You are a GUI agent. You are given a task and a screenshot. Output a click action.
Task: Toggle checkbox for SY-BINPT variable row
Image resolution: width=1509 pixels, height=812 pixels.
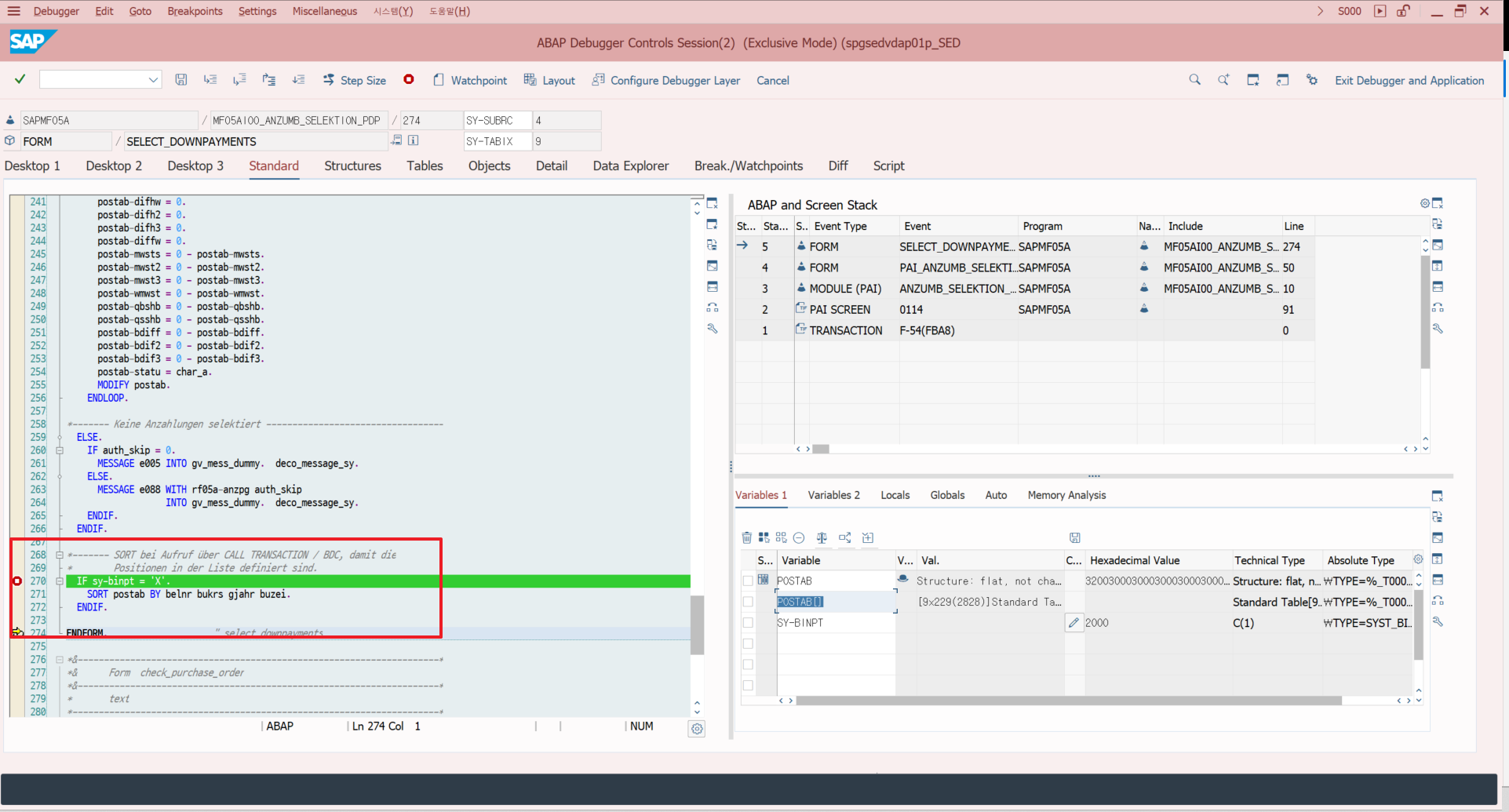tap(748, 622)
